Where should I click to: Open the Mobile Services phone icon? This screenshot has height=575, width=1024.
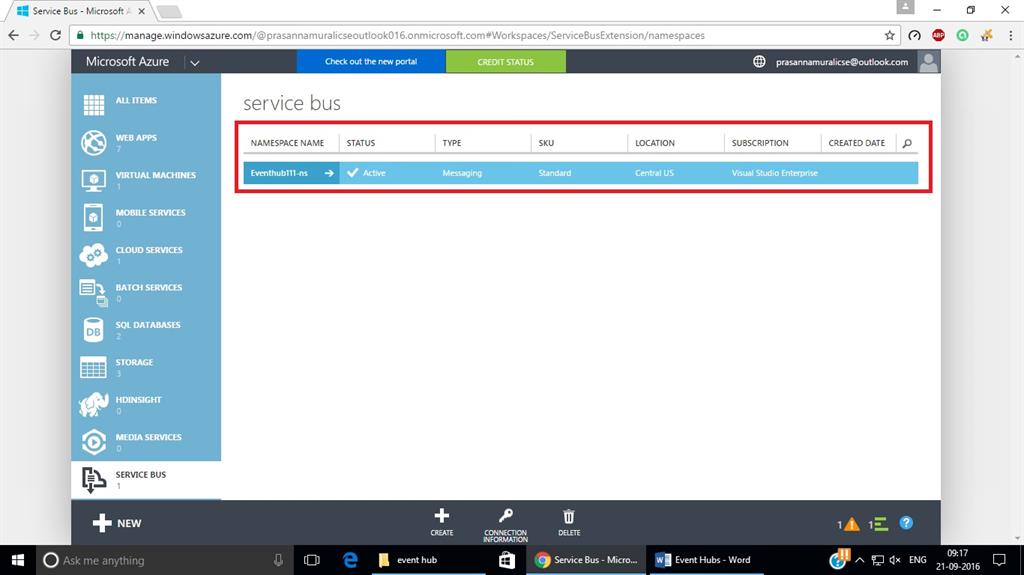tap(93, 218)
